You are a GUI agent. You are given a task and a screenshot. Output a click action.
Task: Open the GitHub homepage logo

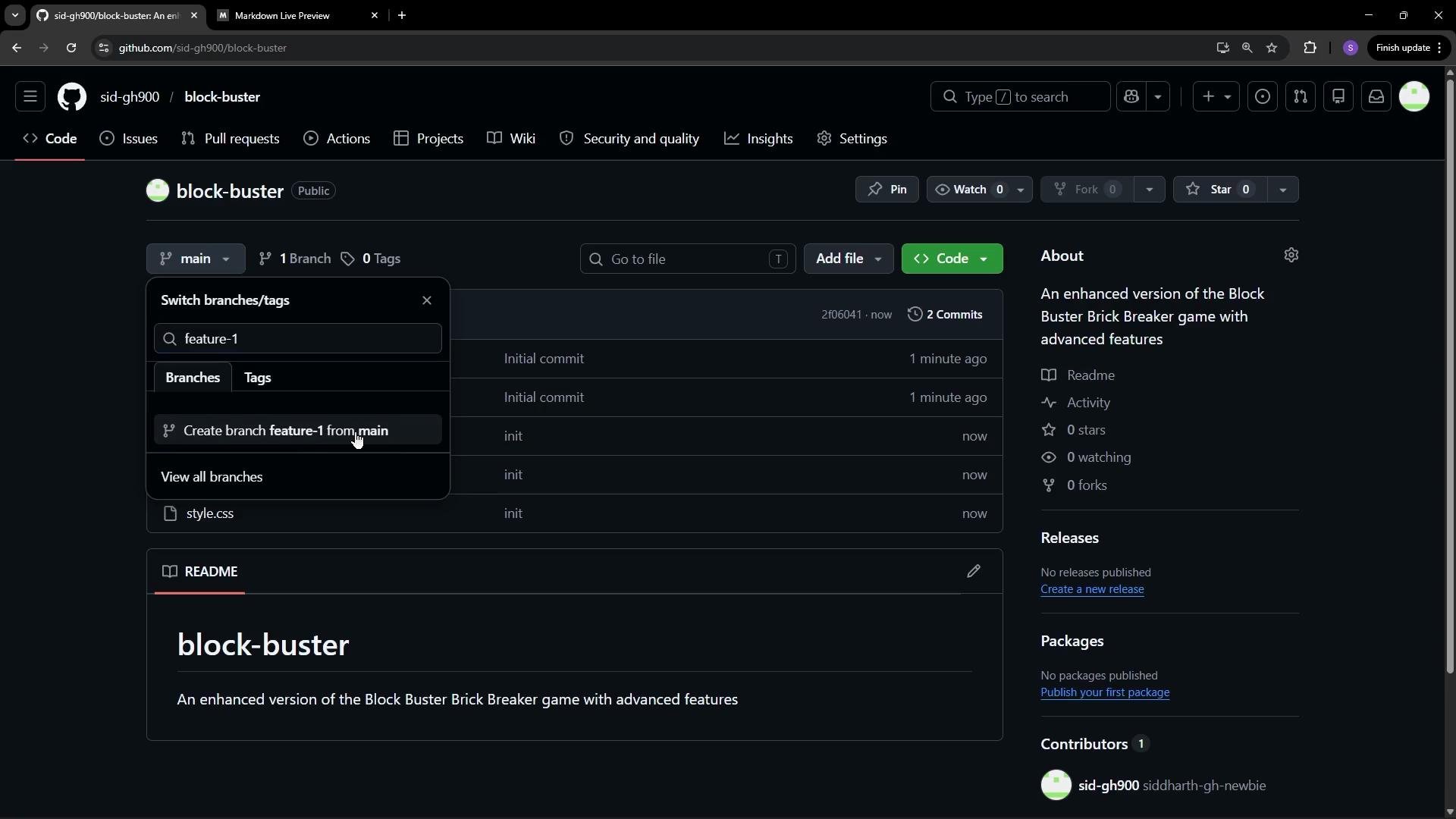point(72,97)
